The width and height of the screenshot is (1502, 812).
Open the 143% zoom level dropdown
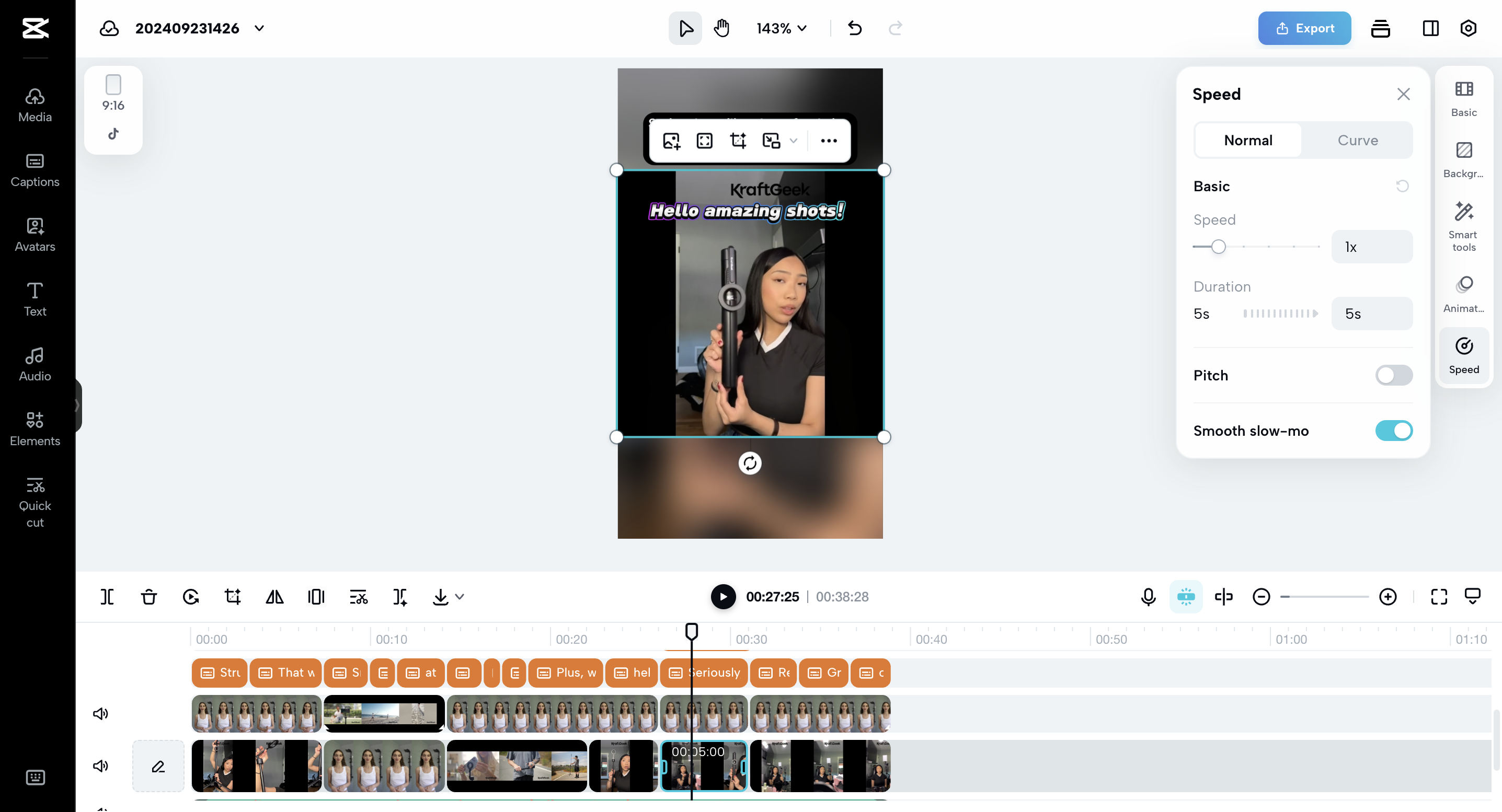pyautogui.click(x=781, y=28)
